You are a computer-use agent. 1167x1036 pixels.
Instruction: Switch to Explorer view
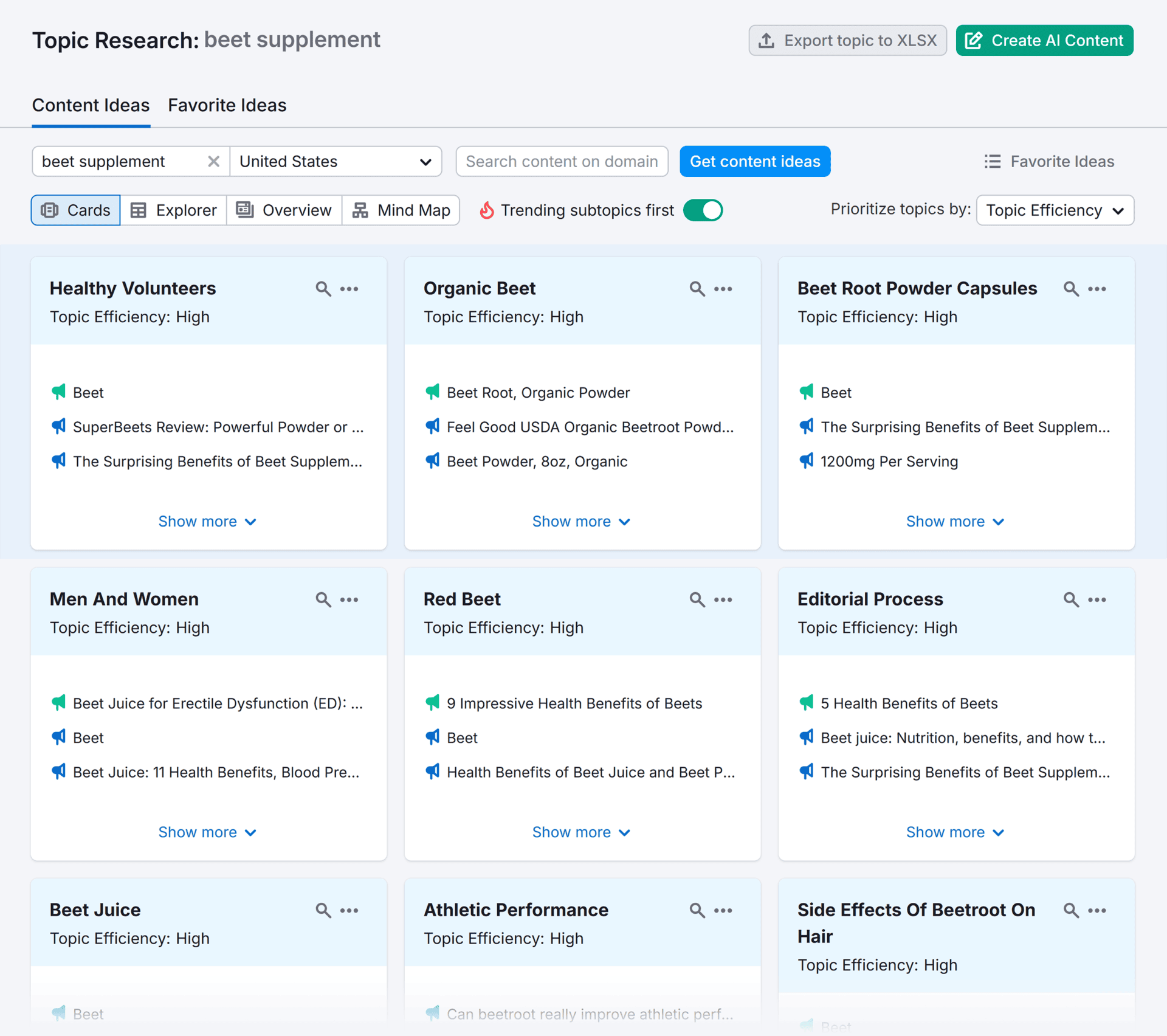pyautogui.click(x=174, y=210)
